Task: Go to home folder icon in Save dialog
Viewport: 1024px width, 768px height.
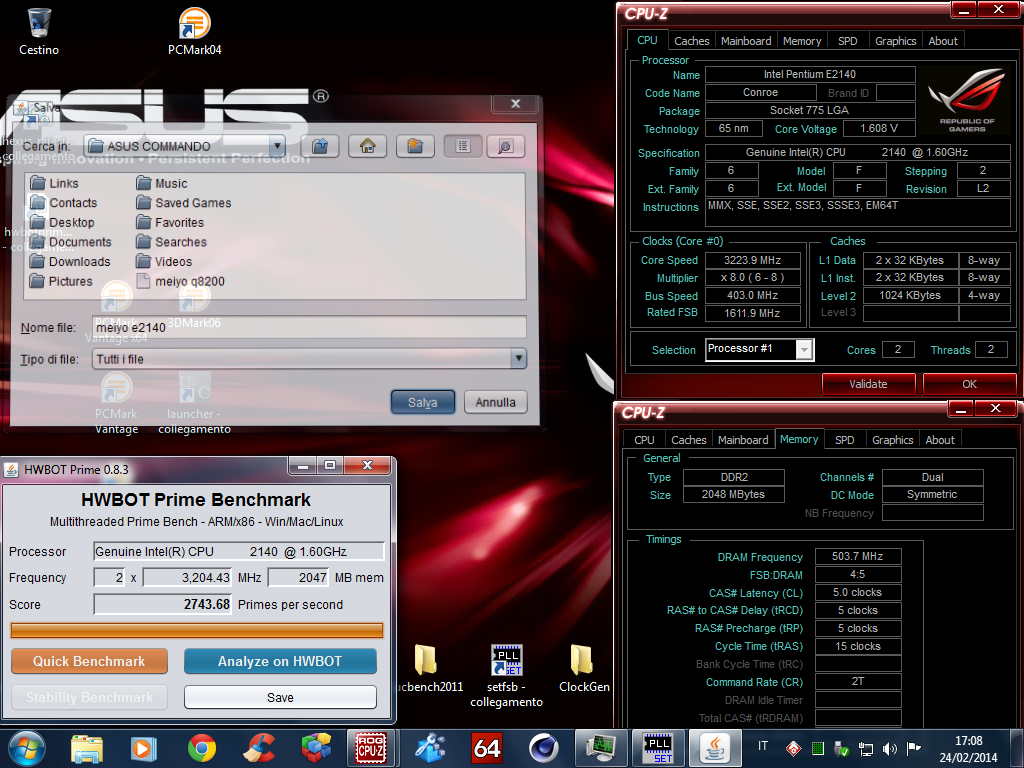Action: click(x=368, y=146)
